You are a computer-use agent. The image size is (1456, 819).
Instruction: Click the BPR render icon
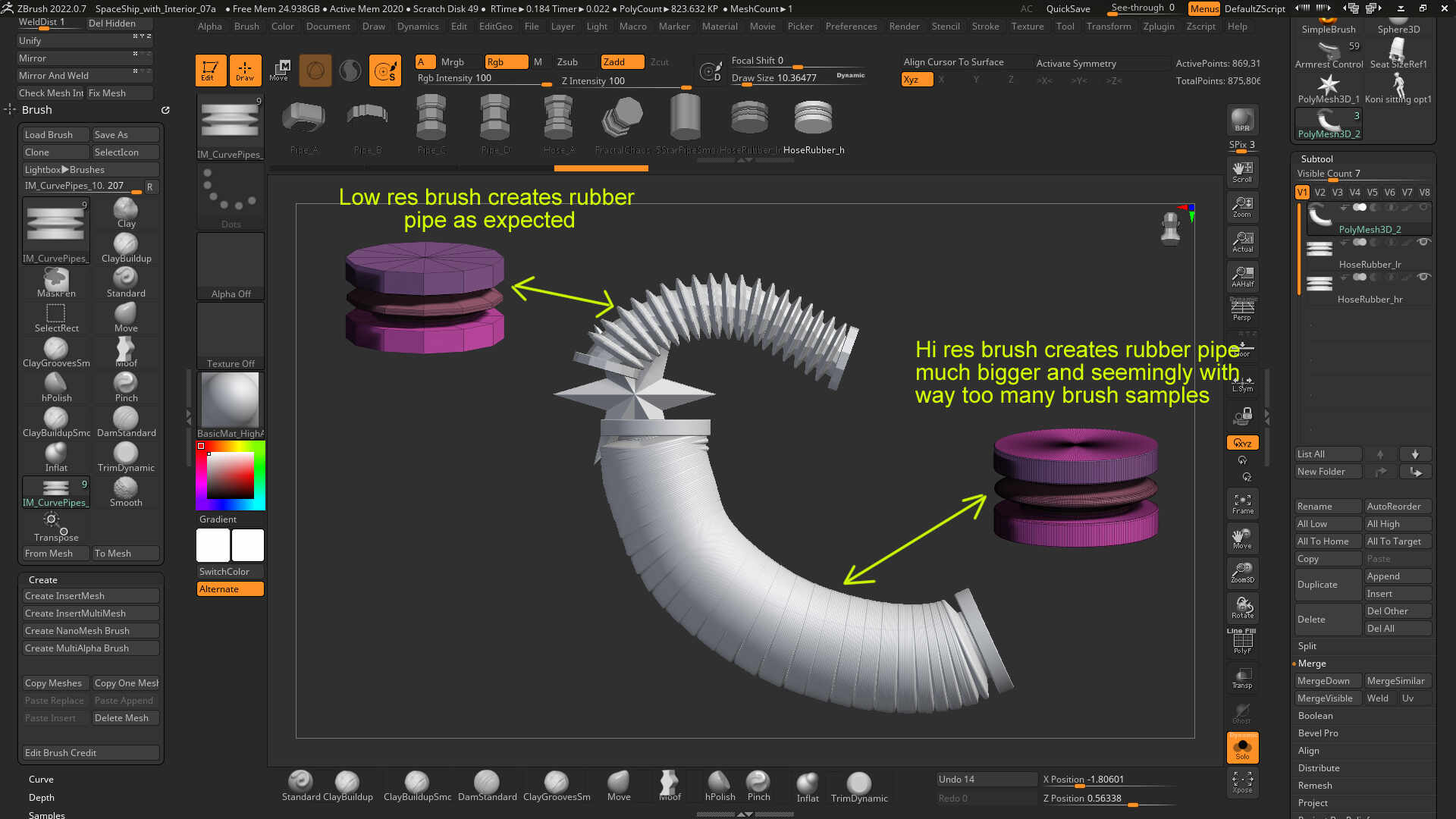(x=1242, y=119)
